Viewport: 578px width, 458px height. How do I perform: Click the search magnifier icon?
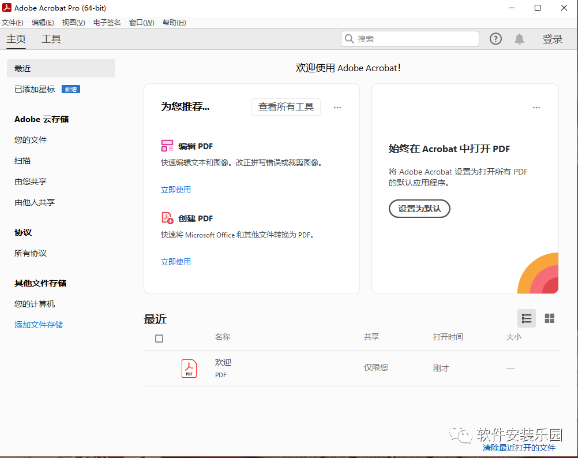pyautogui.click(x=349, y=38)
